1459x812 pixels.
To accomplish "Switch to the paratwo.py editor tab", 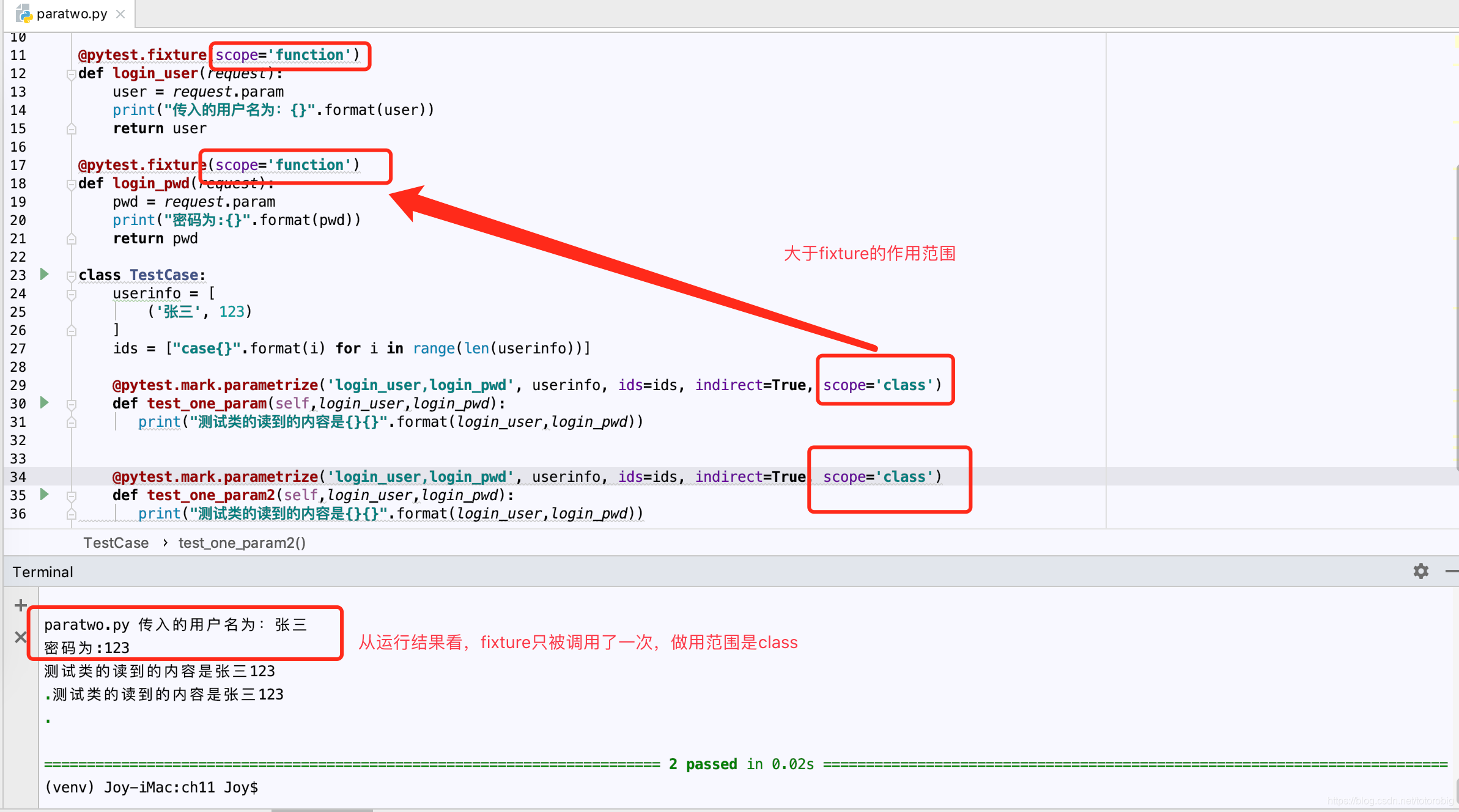I will coord(70,13).
